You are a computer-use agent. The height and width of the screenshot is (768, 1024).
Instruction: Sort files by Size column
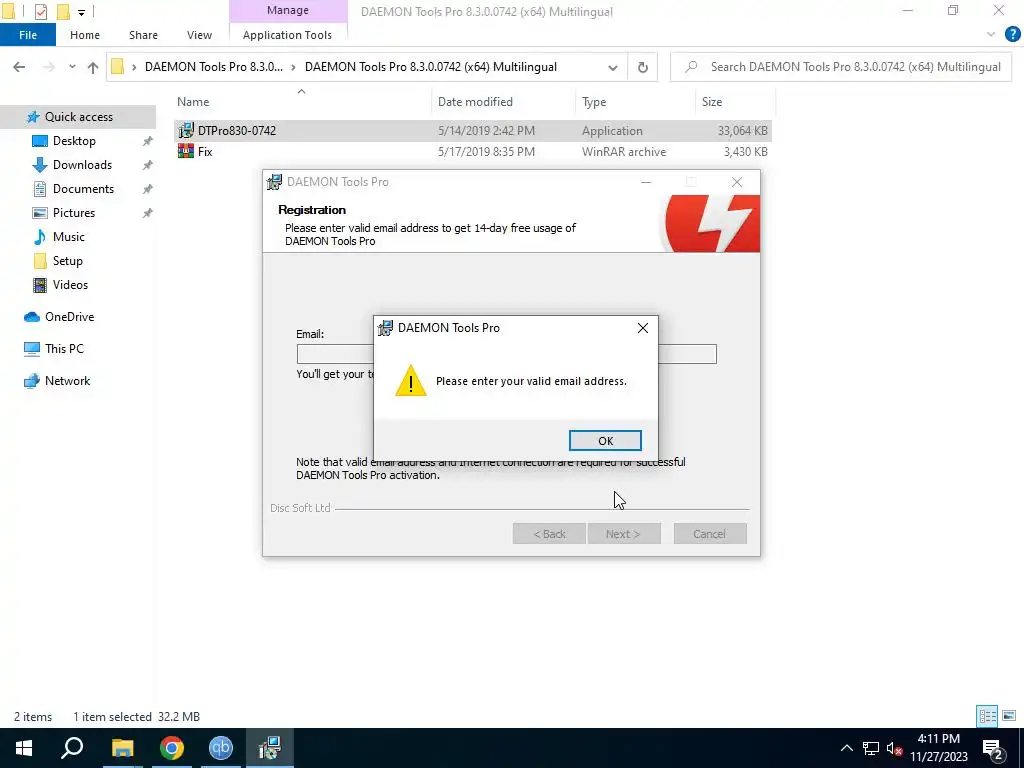tap(712, 102)
